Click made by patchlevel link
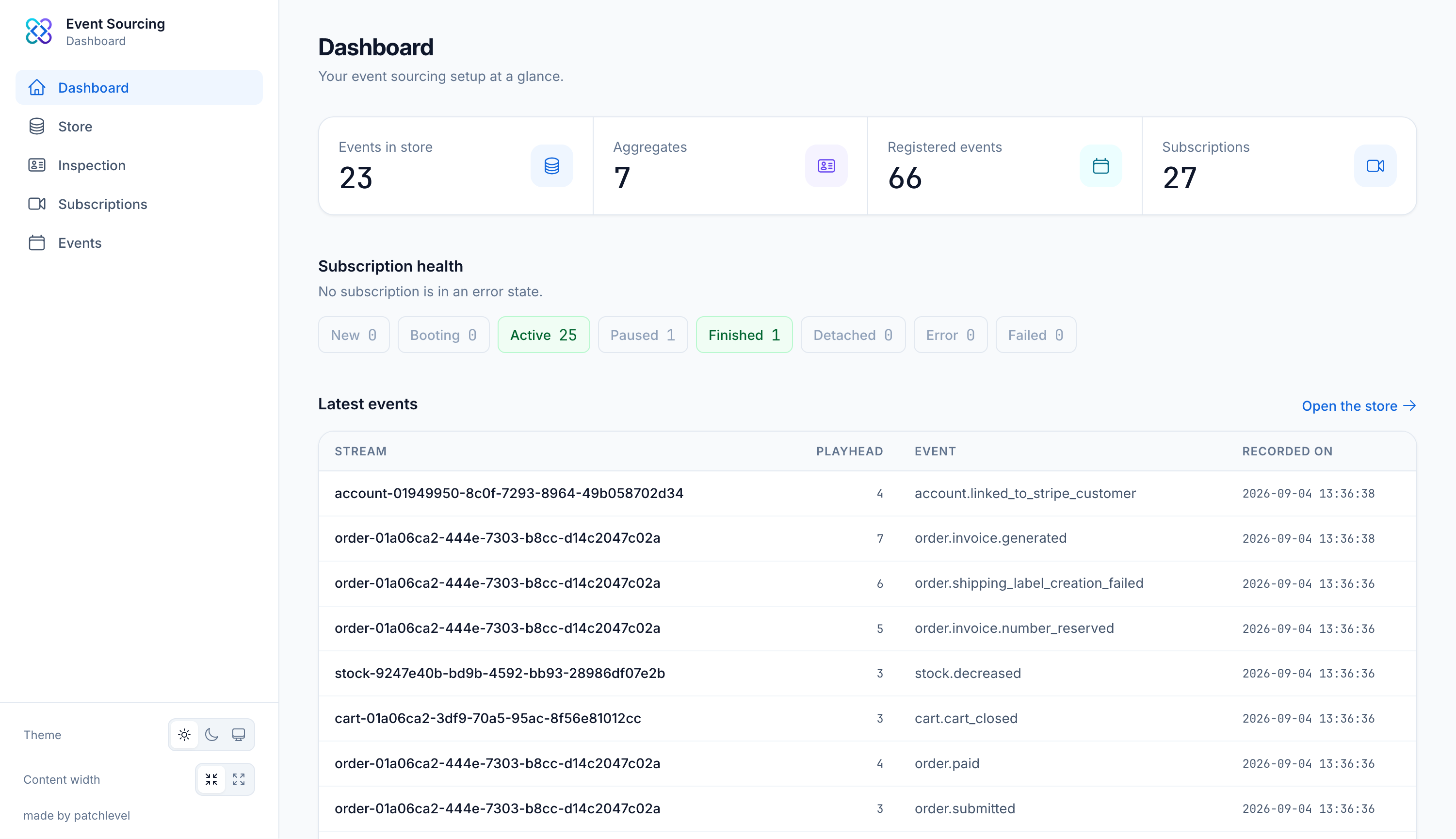The height and width of the screenshot is (839, 1456). (x=77, y=815)
